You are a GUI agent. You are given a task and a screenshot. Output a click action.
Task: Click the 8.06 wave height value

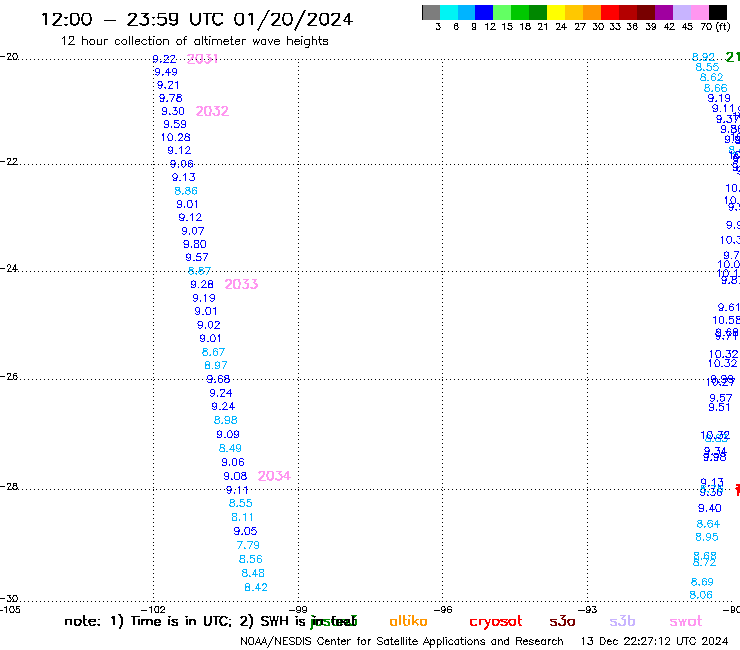pos(701,595)
